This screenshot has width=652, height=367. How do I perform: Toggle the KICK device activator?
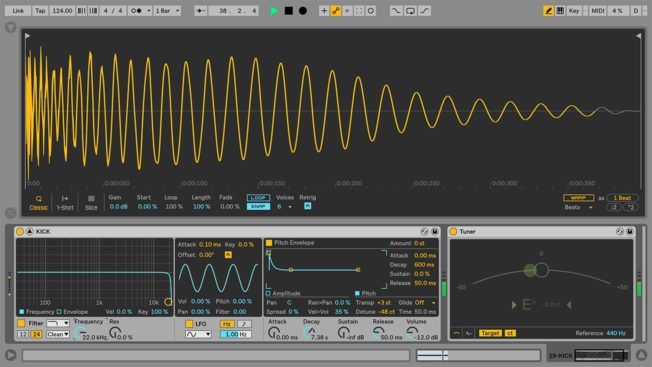point(20,232)
